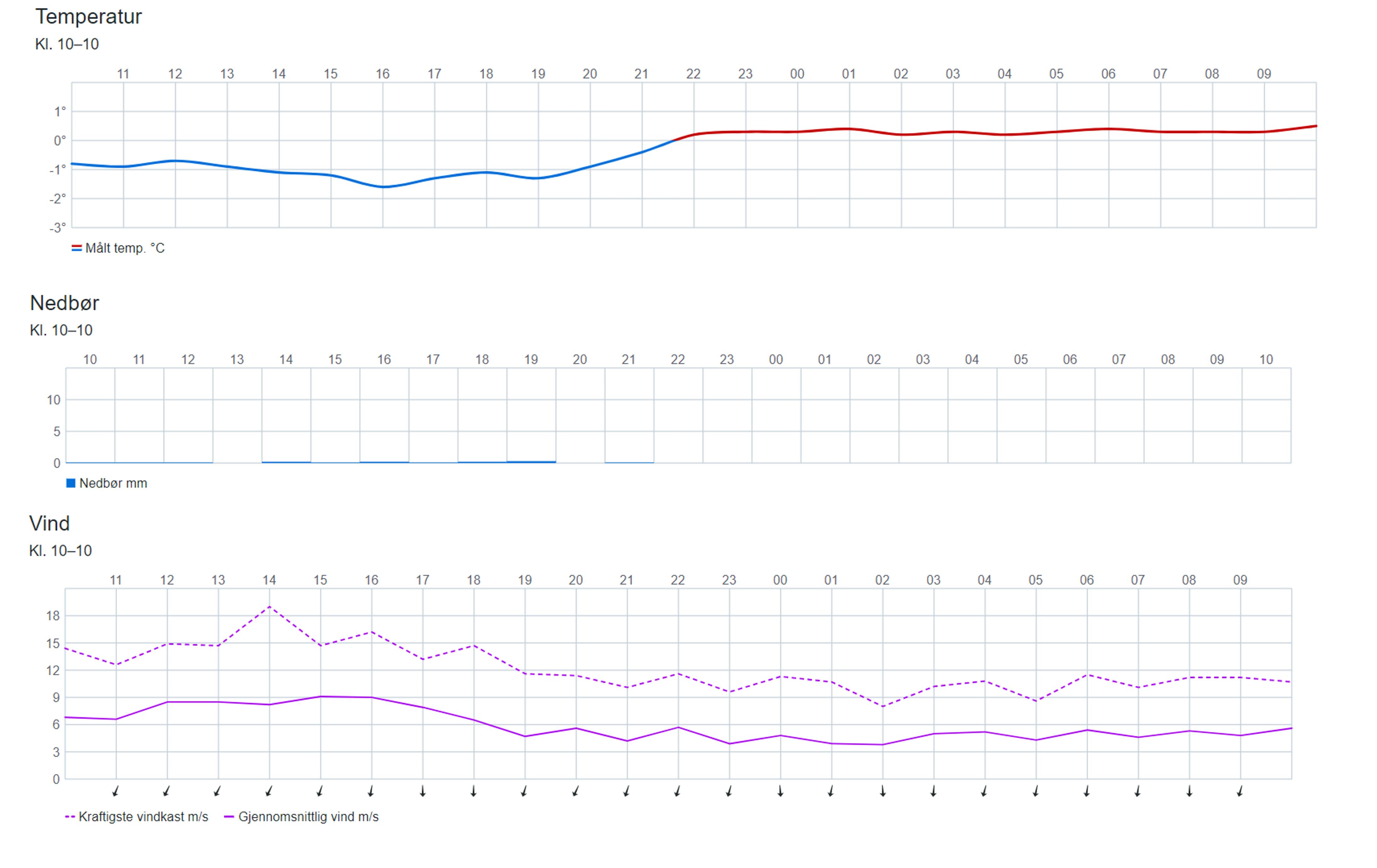Click the wind direction arrow under 09
This screenshot has width=1377, height=868.
point(1240,791)
